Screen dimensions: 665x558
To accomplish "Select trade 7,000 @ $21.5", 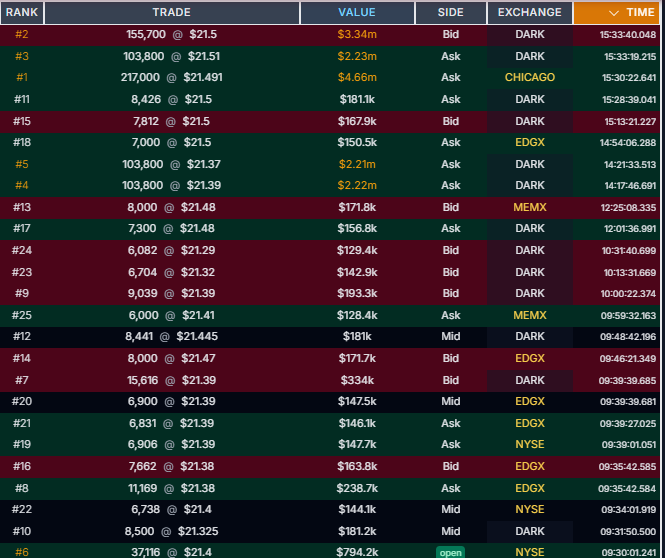I will [172, 142].
